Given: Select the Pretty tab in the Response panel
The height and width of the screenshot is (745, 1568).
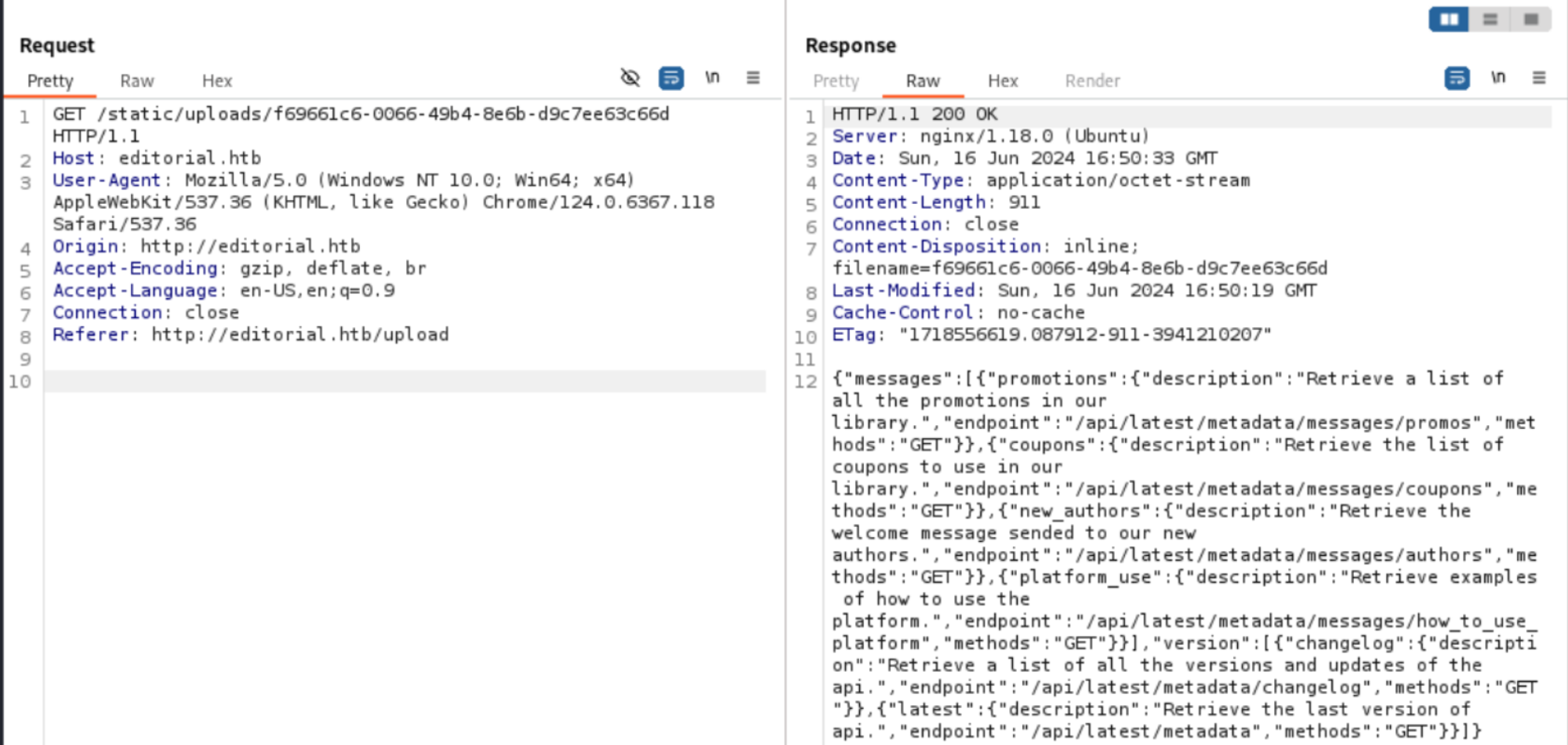Looking at the screenshot, I should pyautogui.click(x=836, y=81).
